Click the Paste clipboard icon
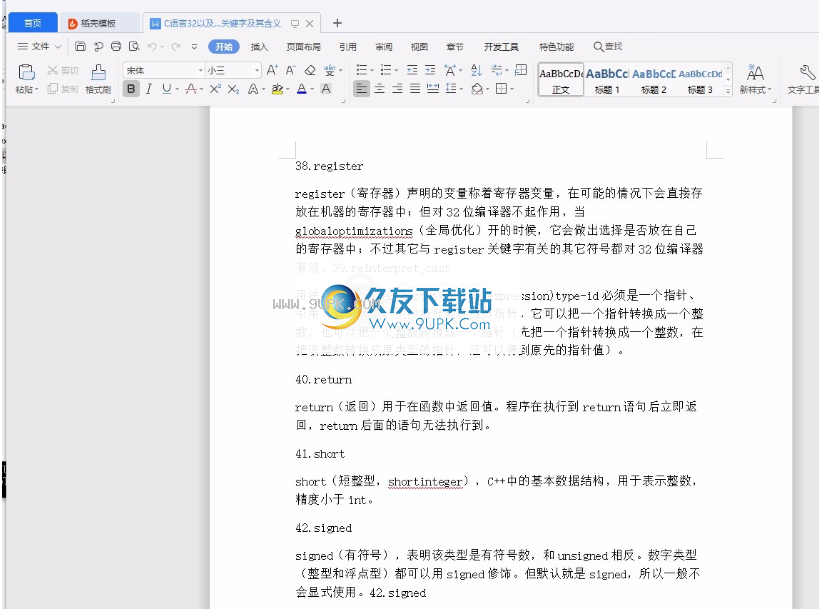The width and height of the screenshot is (819, 614). click(26, 72)
